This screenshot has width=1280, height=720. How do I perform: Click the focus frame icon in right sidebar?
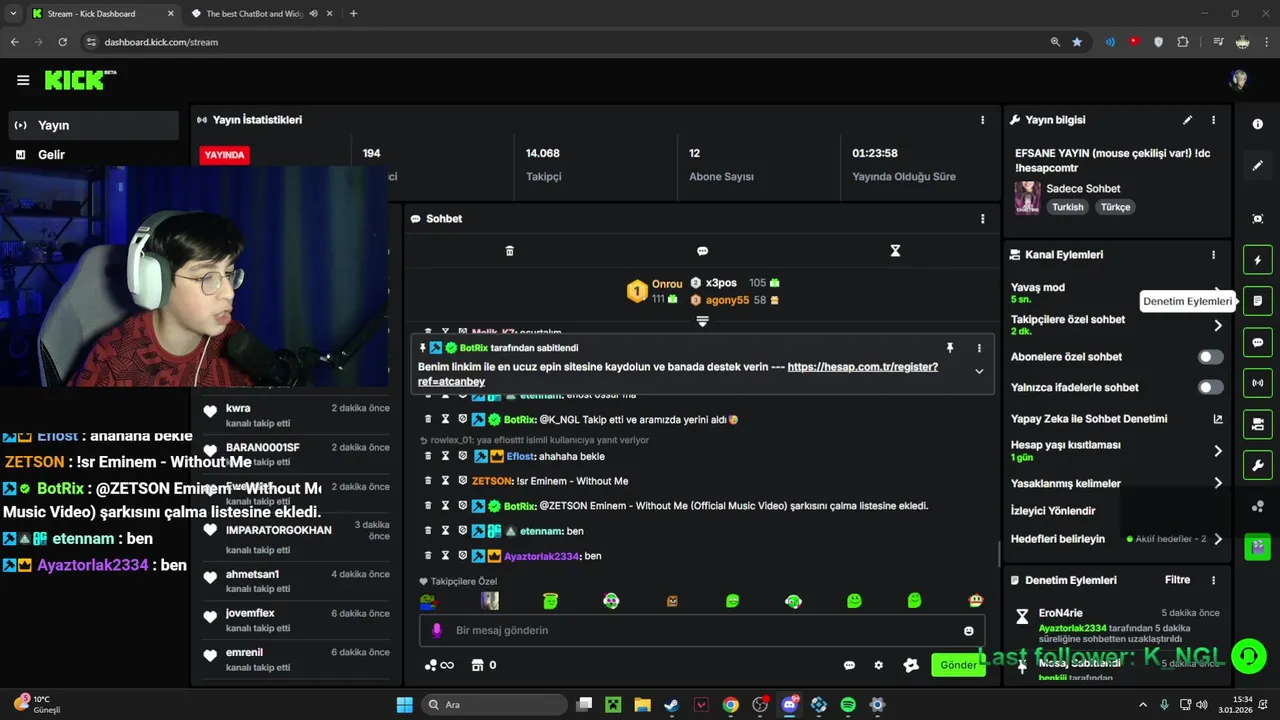[1257, 218]
